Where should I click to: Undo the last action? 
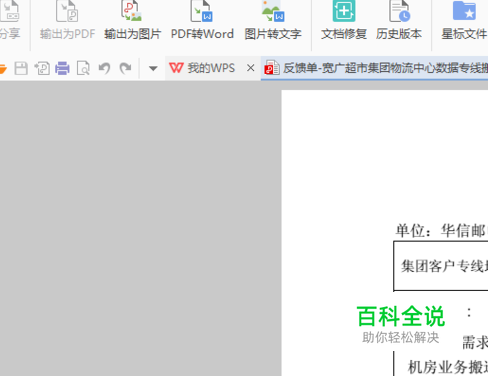(x=104, y=68)
